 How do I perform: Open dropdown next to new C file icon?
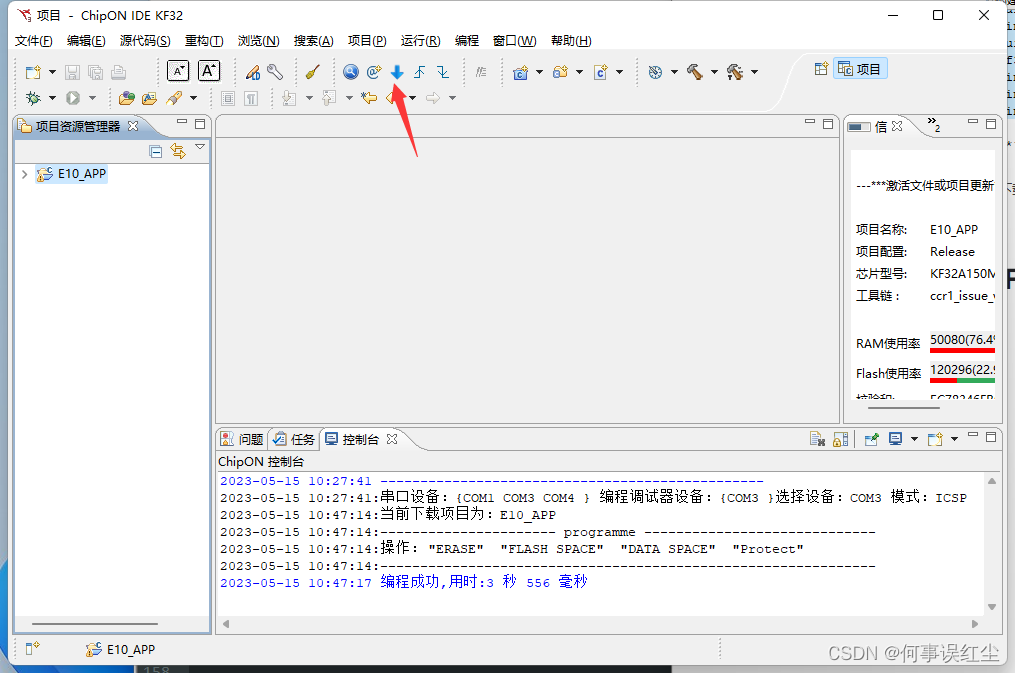[619, 72]
